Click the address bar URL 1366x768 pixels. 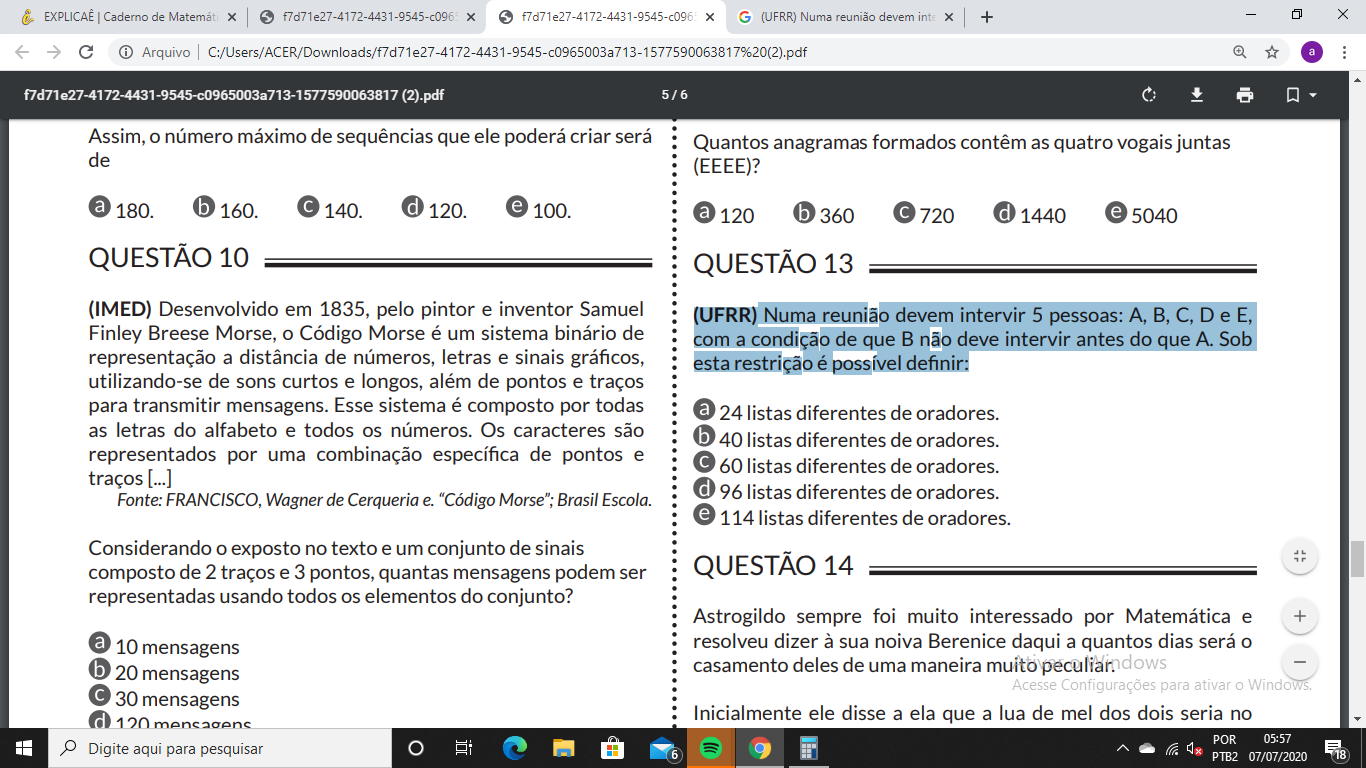507,52
